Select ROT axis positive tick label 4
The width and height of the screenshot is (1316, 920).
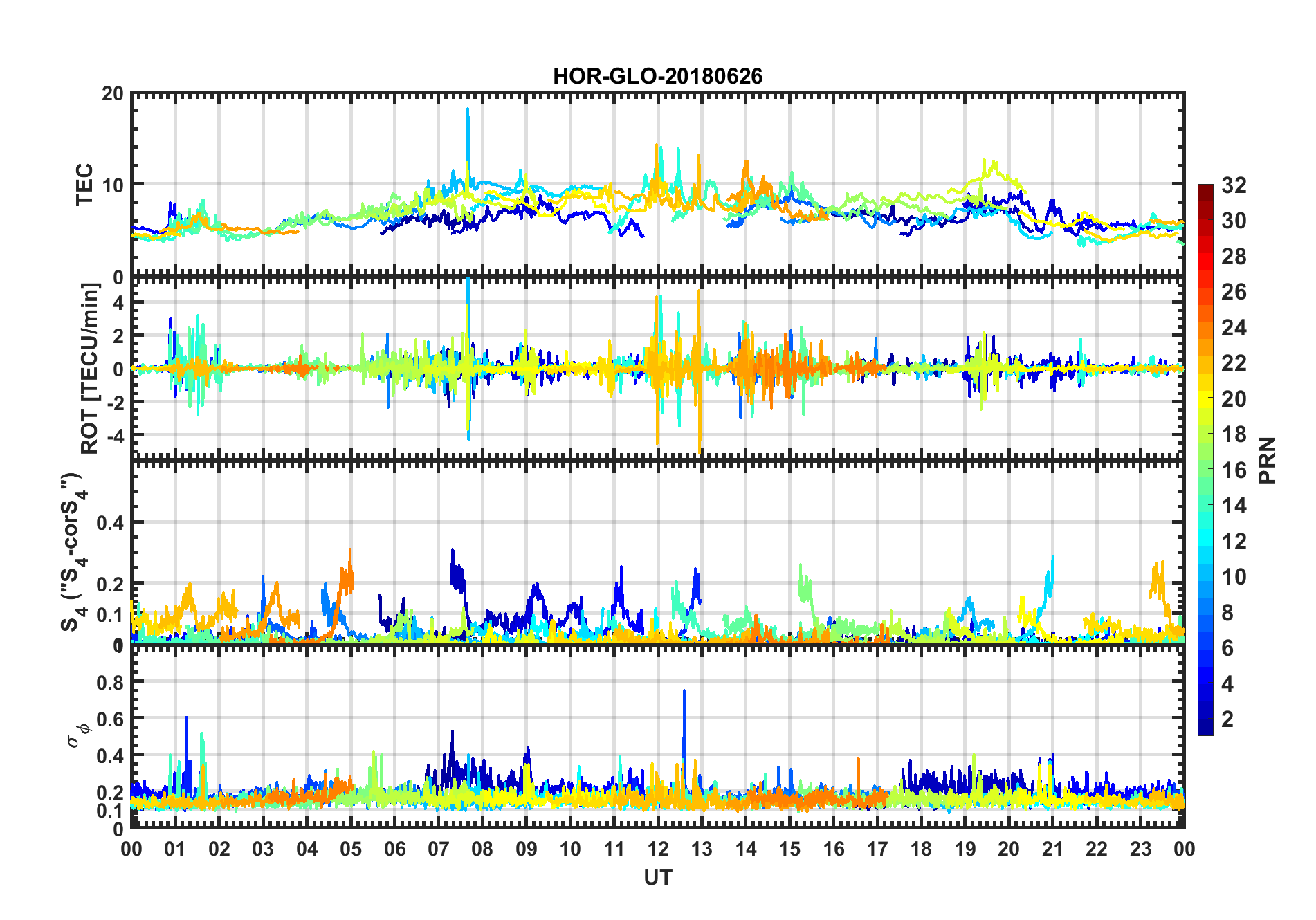click(x=118, y=303)
